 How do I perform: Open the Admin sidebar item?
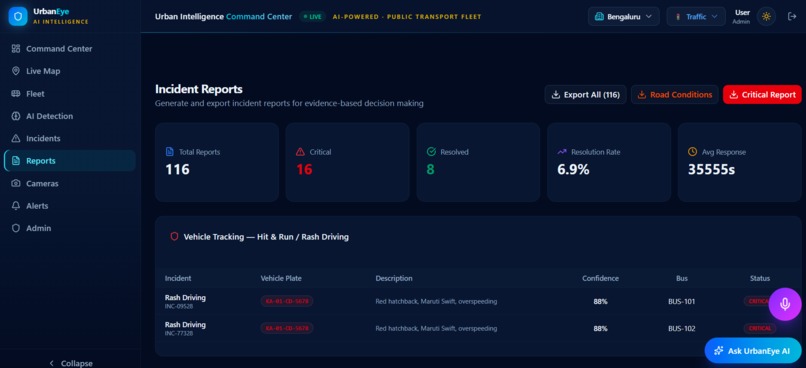70,228
